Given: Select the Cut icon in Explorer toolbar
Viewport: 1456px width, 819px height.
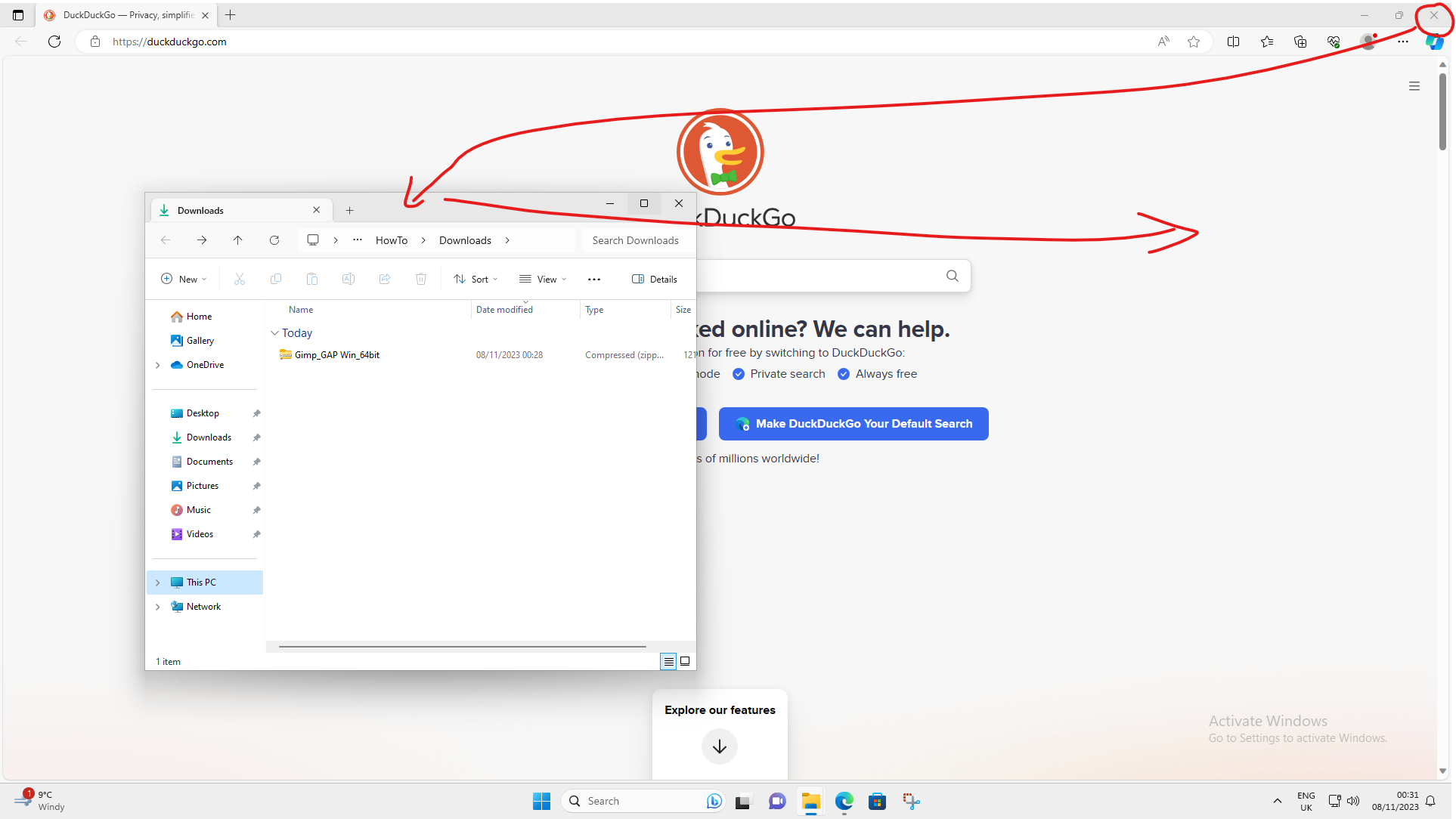Looking at the screenshot, I should [x=240, y=279].
